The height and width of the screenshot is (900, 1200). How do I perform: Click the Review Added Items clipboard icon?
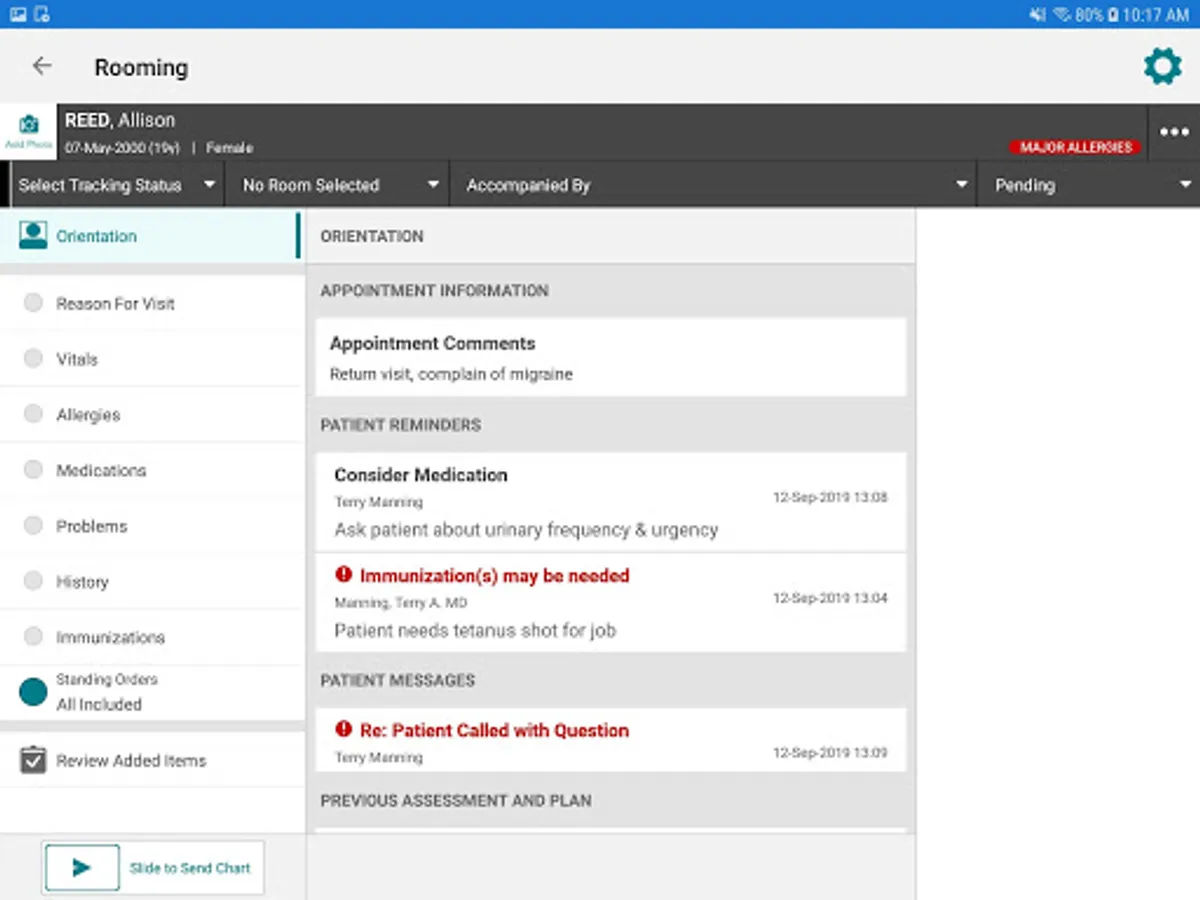33,761
